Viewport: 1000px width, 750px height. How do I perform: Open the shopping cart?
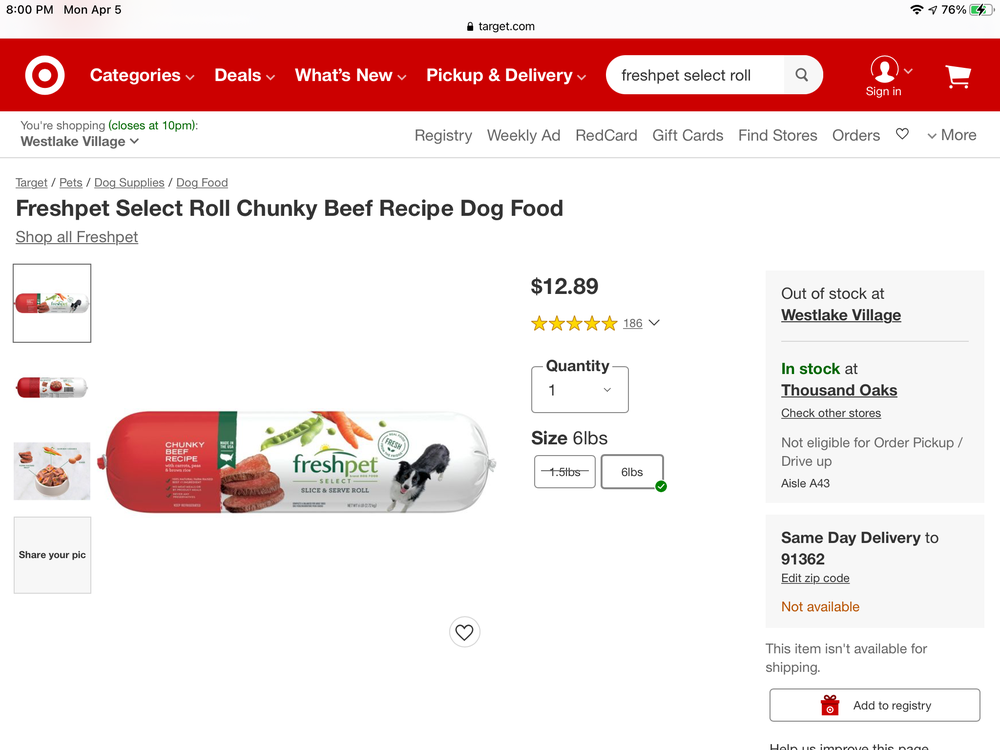(x=958, y=76)
